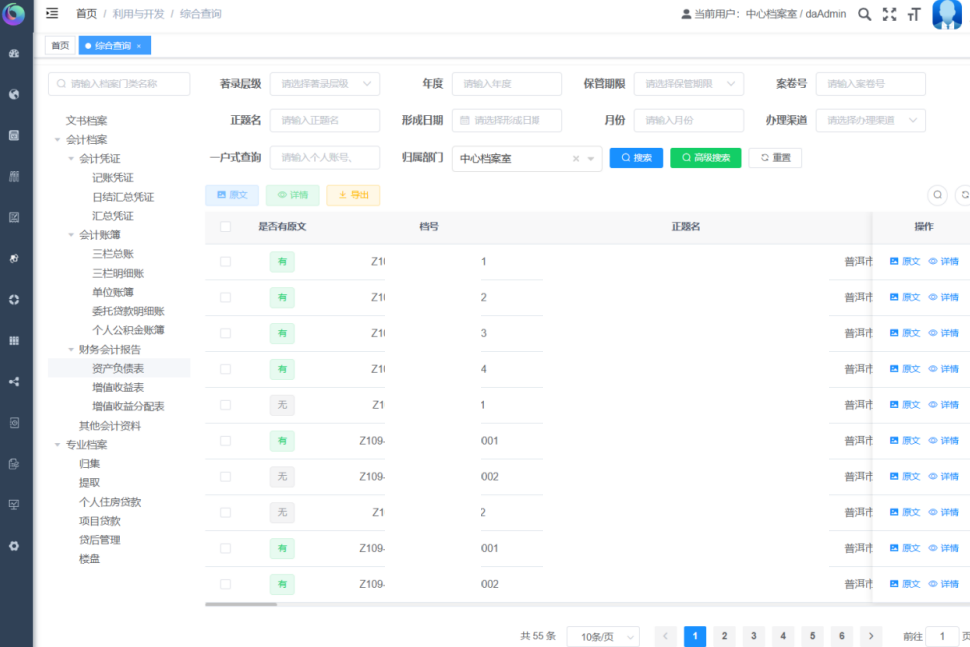
Task: Switch to the 首页 tab
Action: pyautogui.click(x=60, y=46)
